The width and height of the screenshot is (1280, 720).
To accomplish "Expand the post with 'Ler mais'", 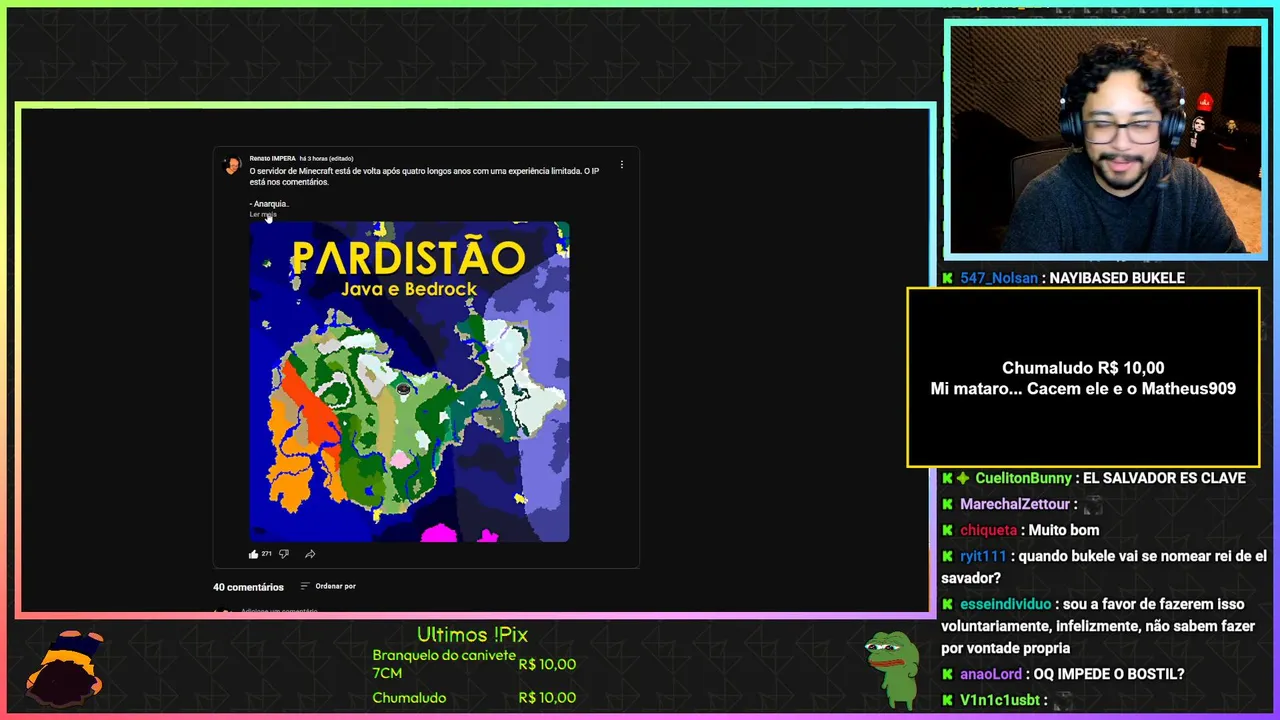I will [263, 214].
